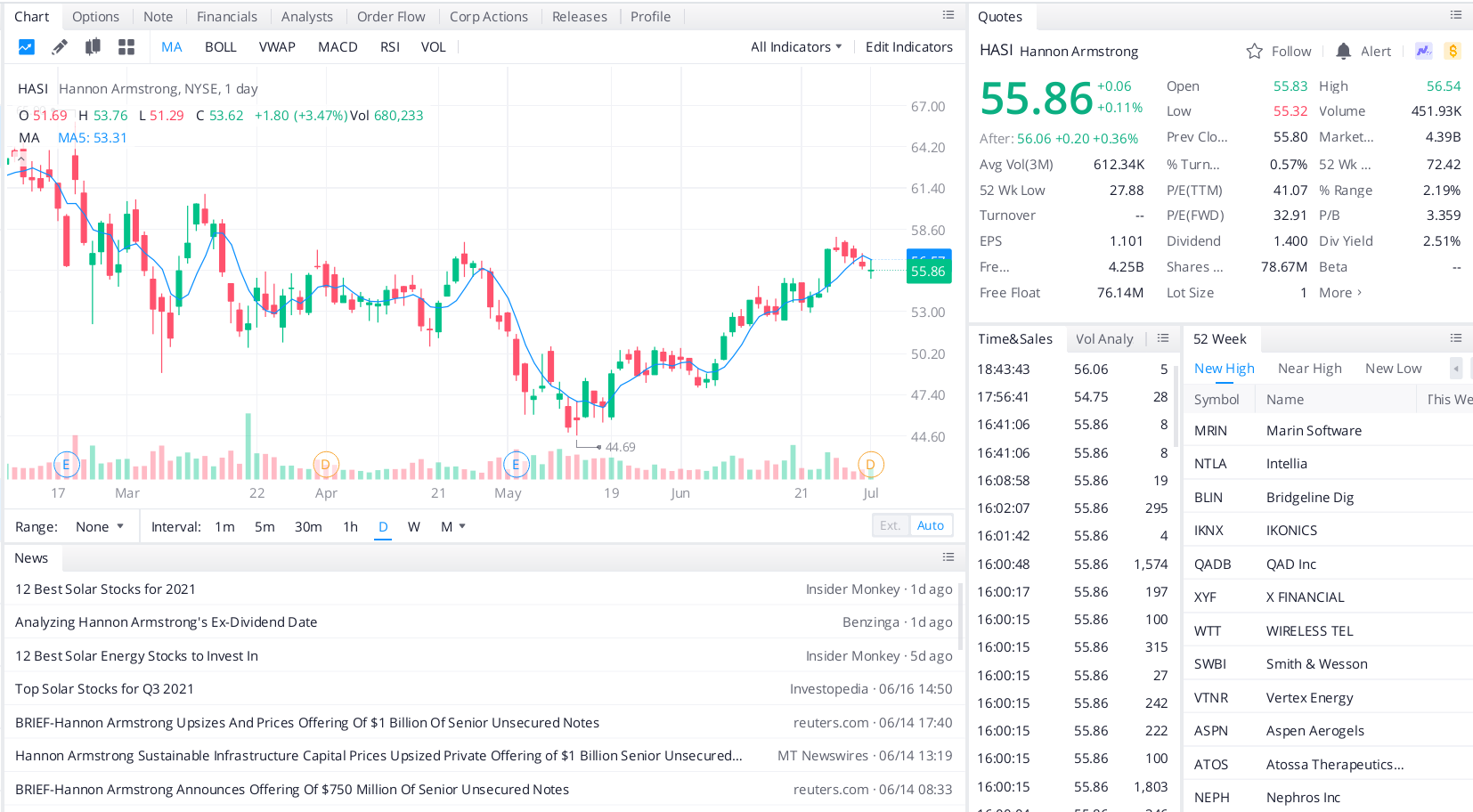The image size is (1473, 812).
Task: Switch to the Vol Analy tab
Action: click(x=1104, y=339)
